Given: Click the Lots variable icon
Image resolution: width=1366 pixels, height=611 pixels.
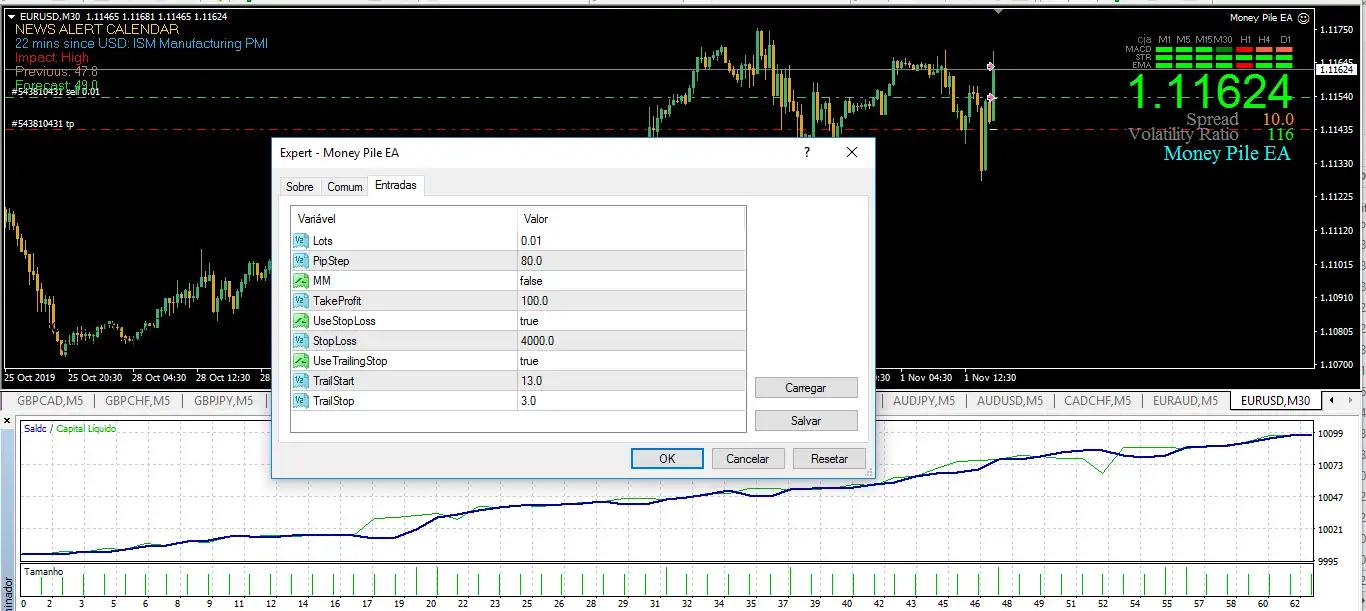Looking at the screenshot, I should coord(301,241).
